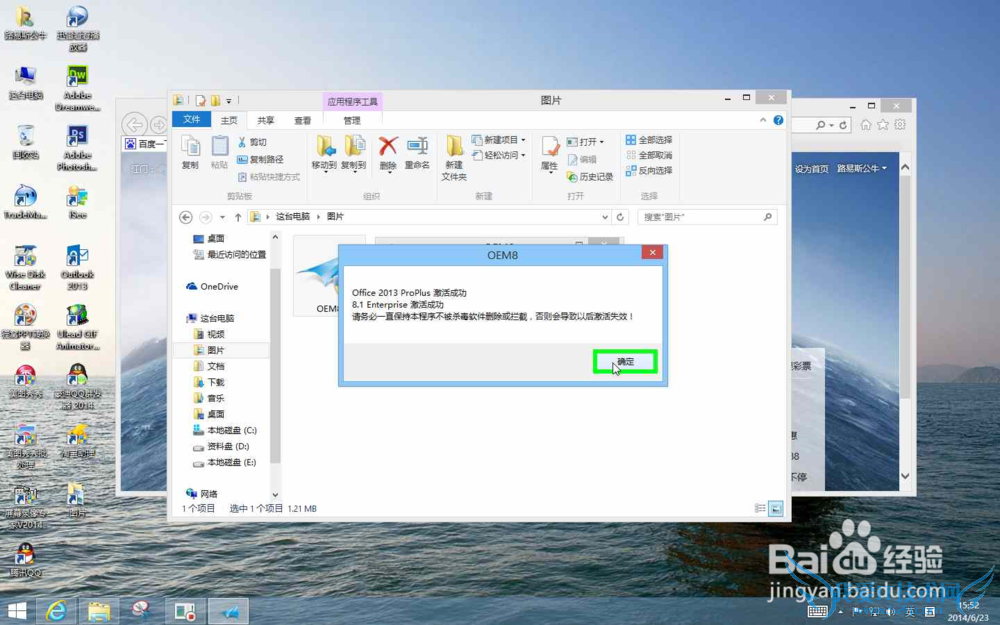Open the 文件 ribbon tab
The image size is (1000, 625).
(x=191, y=119)
